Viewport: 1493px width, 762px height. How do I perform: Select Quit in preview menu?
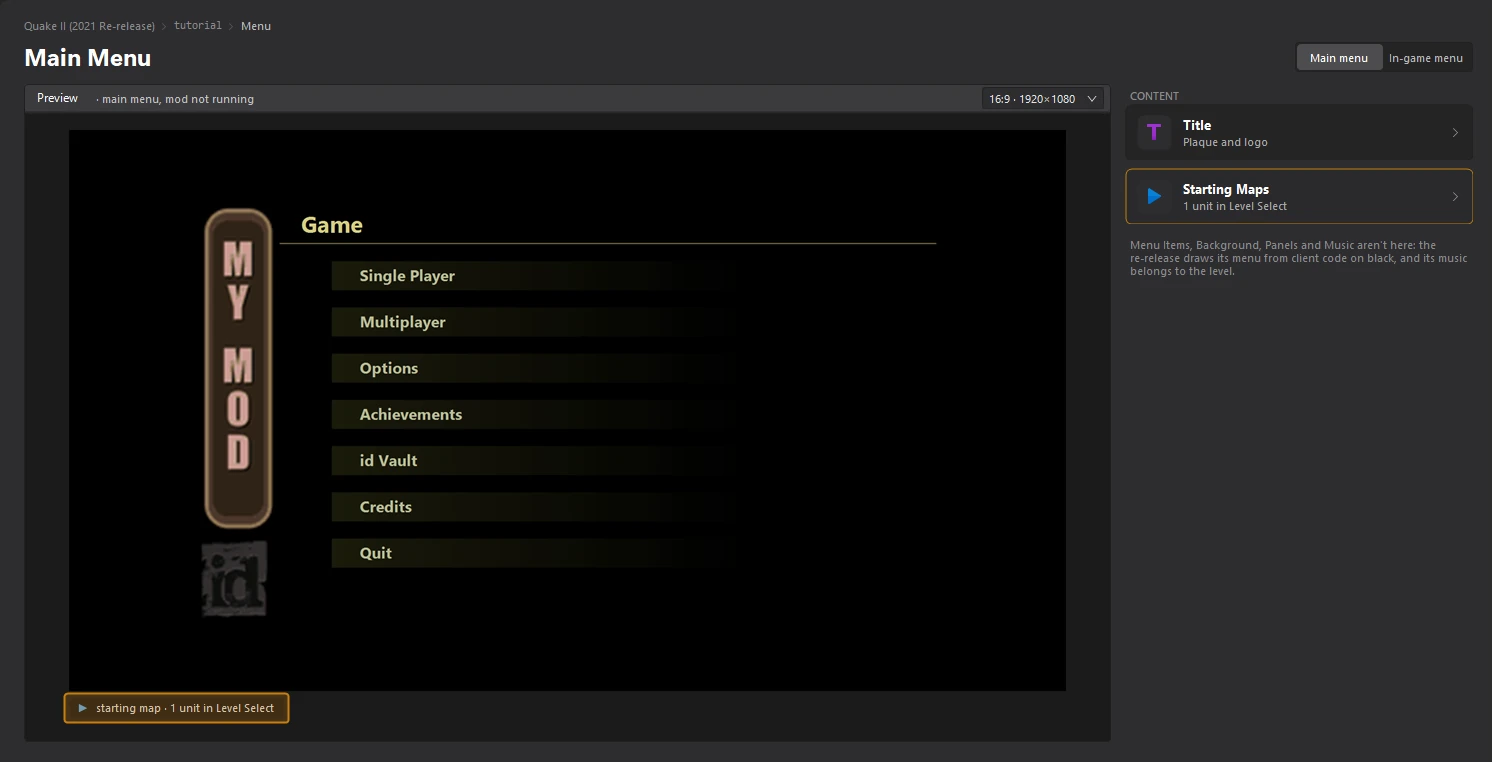[x=532, y=553]
